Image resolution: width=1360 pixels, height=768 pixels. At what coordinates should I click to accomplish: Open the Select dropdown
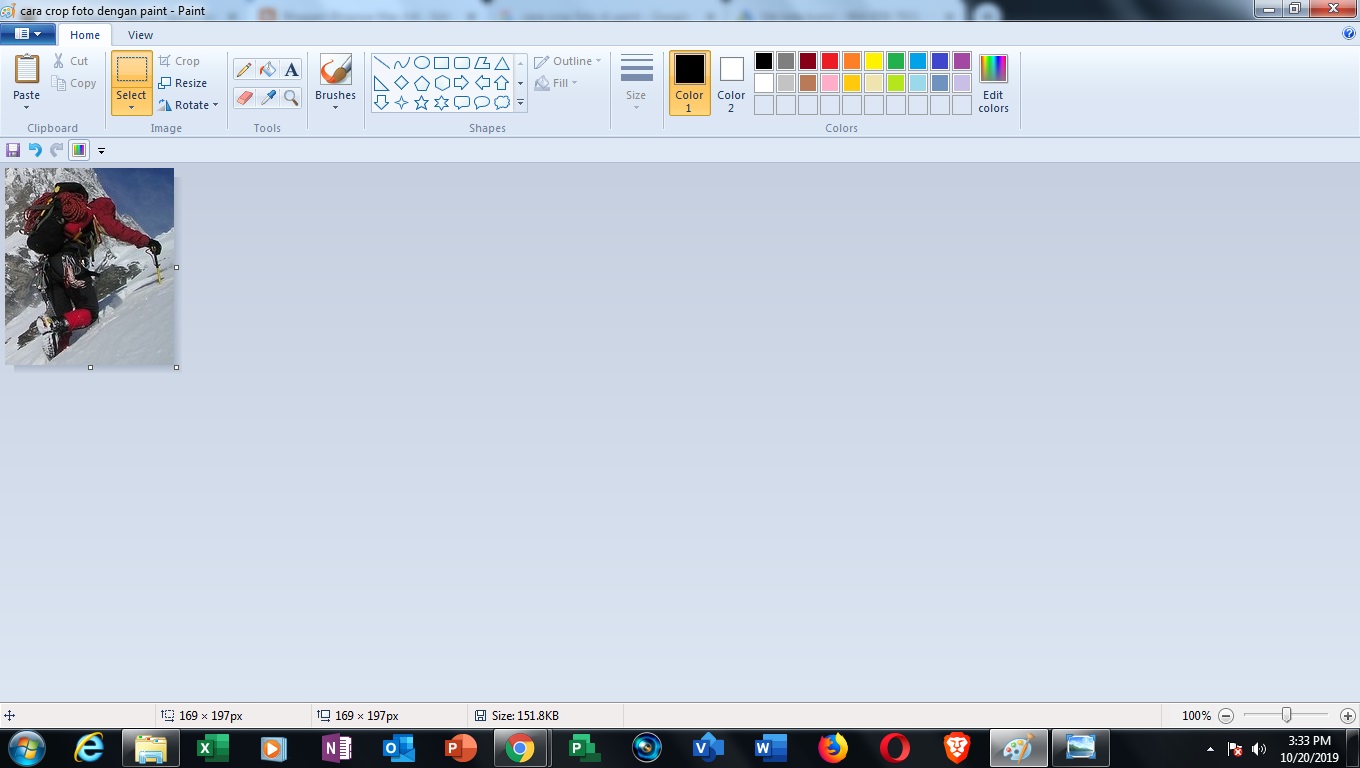pos(131,106)
